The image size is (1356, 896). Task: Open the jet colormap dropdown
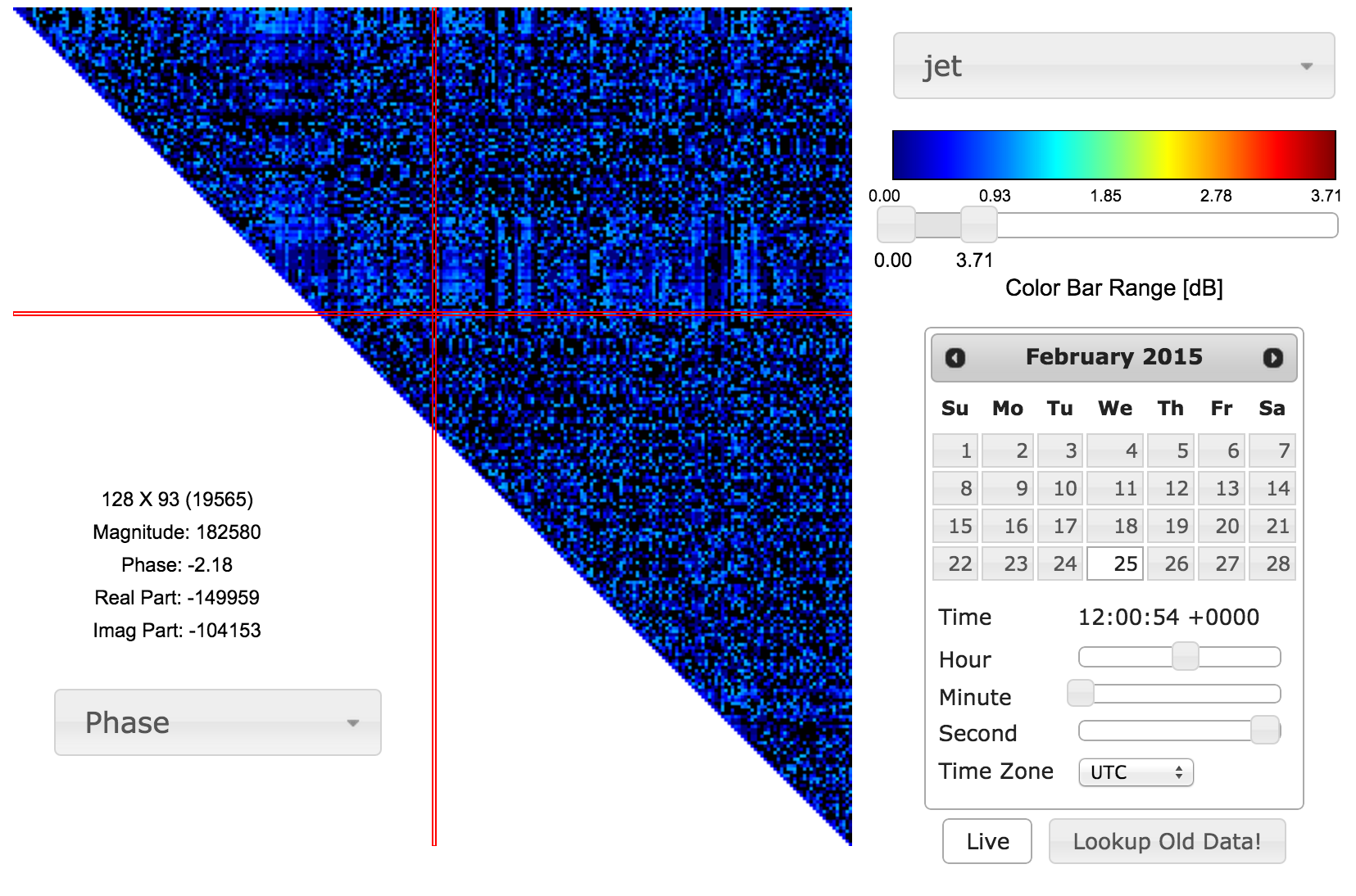coord(1113,66)
